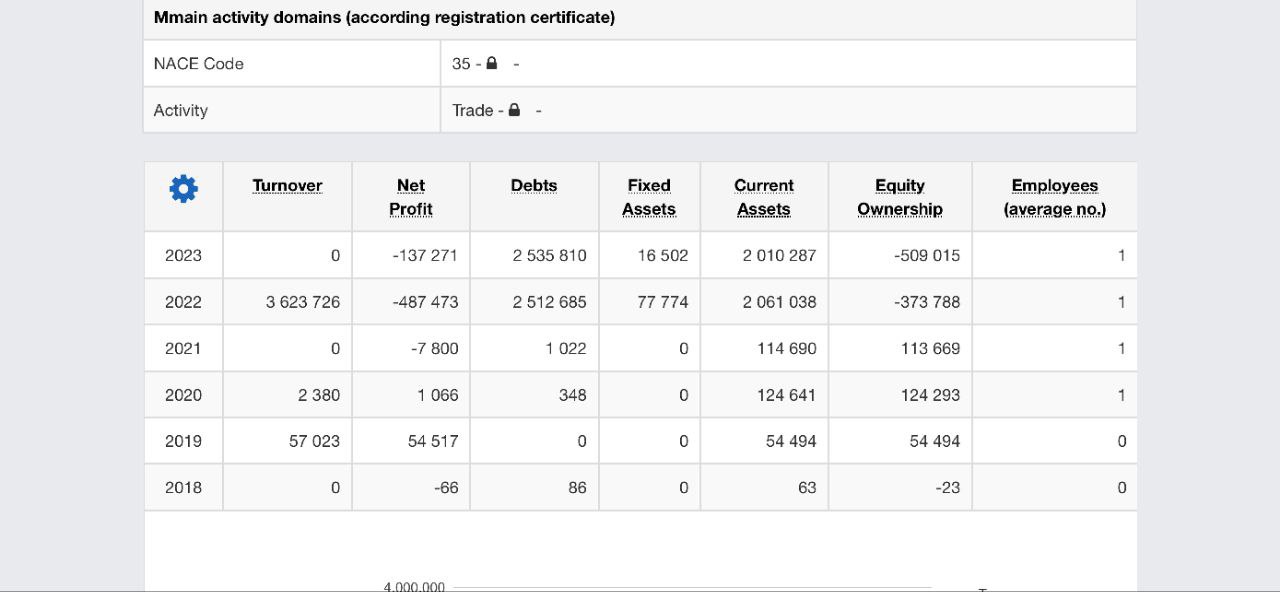Click the 2022 turnover value 3 623 726
Image resolution: width=1280 pixels, height=592 pixels.
tap(303, 302)
